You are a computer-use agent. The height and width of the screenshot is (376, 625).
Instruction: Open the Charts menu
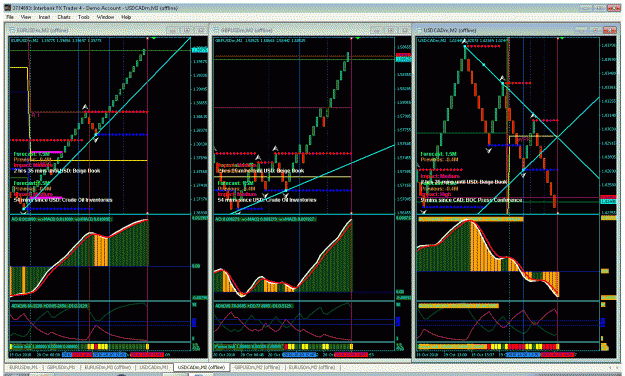[64, 17]
